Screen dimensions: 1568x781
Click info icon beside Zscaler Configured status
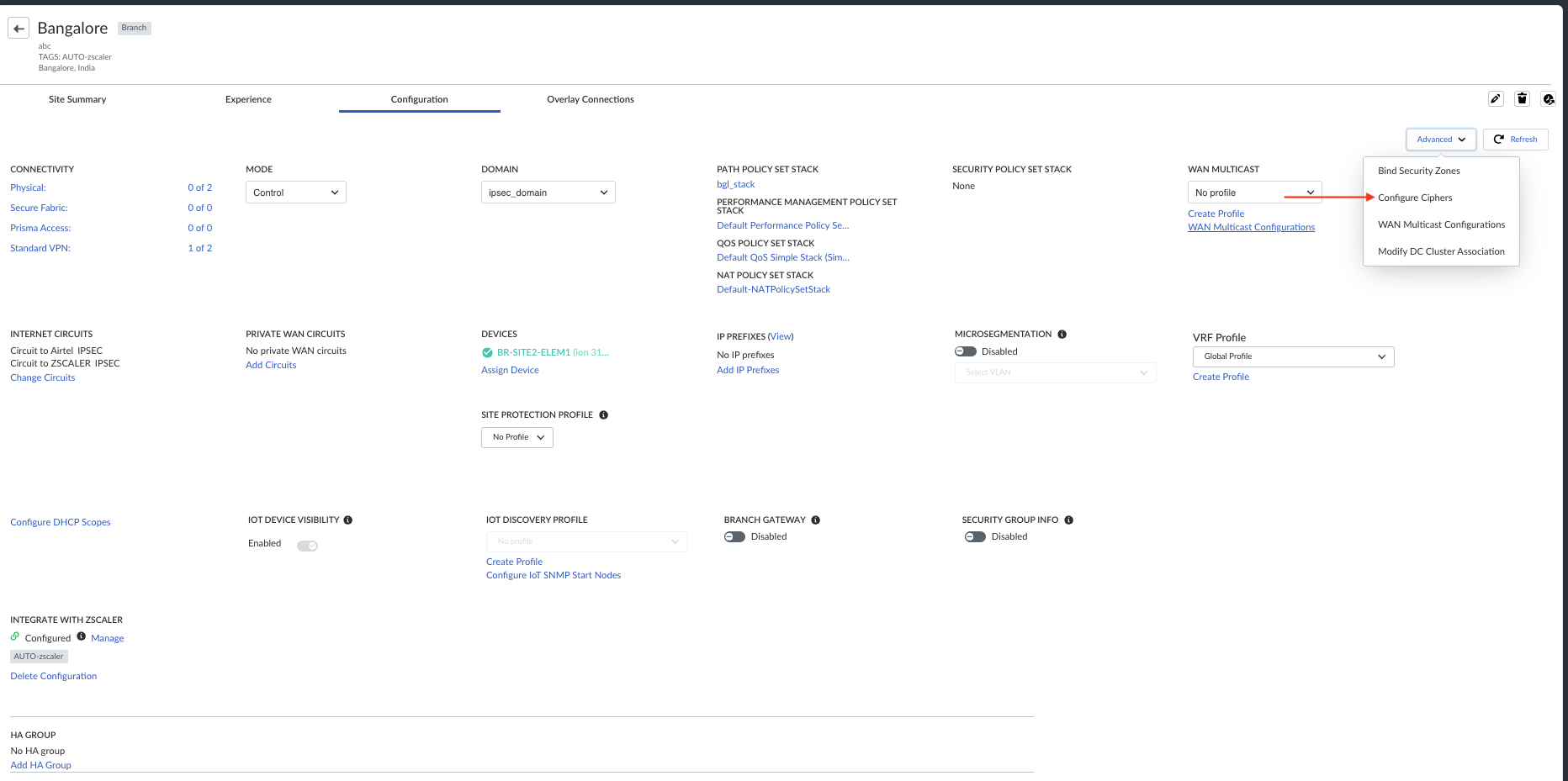pyautogui.click(x=82, y=636)
